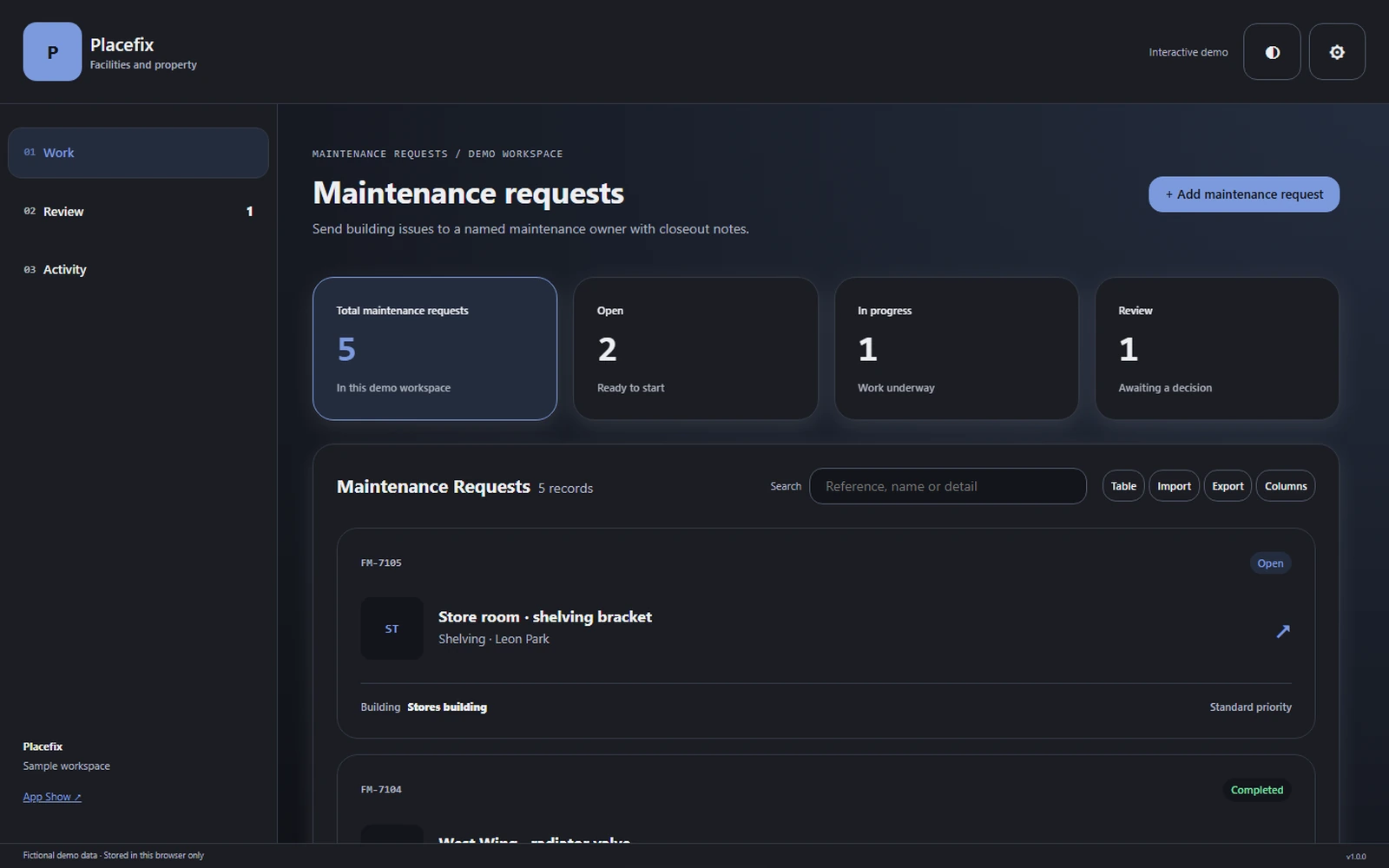Click the Store room · shelving bracket title
This screenshot has height=868, width=1389.
[544, 617]
